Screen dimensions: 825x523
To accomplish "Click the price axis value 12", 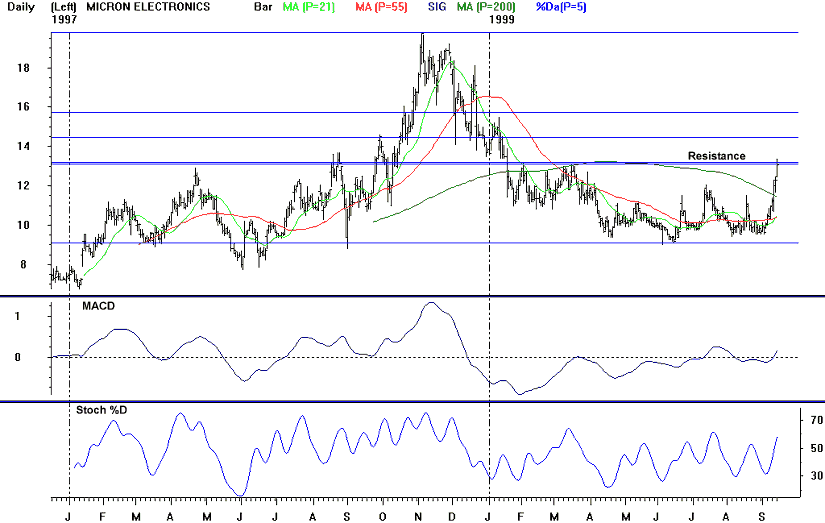I will (x=23, y=186).
